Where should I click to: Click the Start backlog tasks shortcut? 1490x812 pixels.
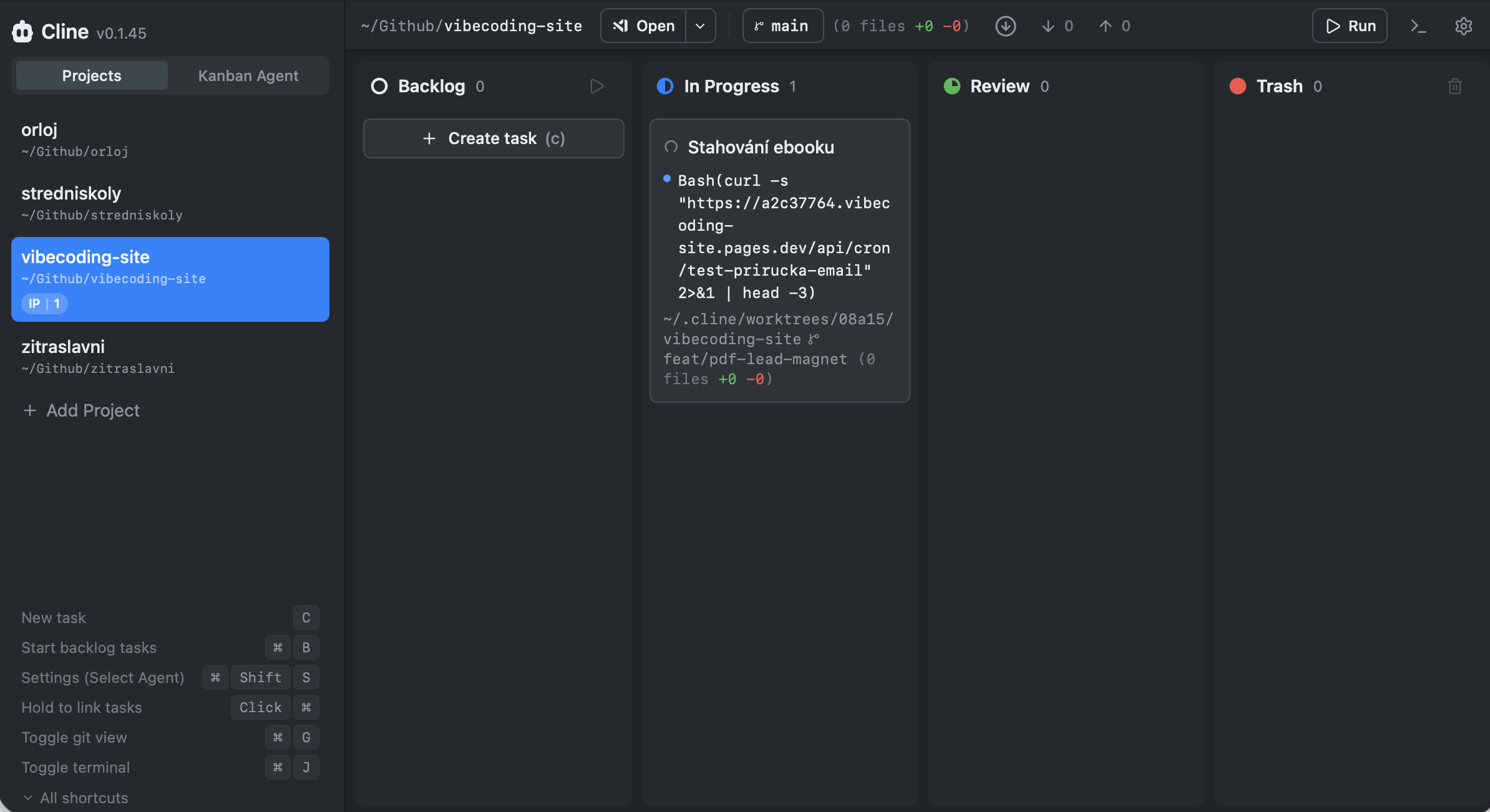(x=170, y=647)
